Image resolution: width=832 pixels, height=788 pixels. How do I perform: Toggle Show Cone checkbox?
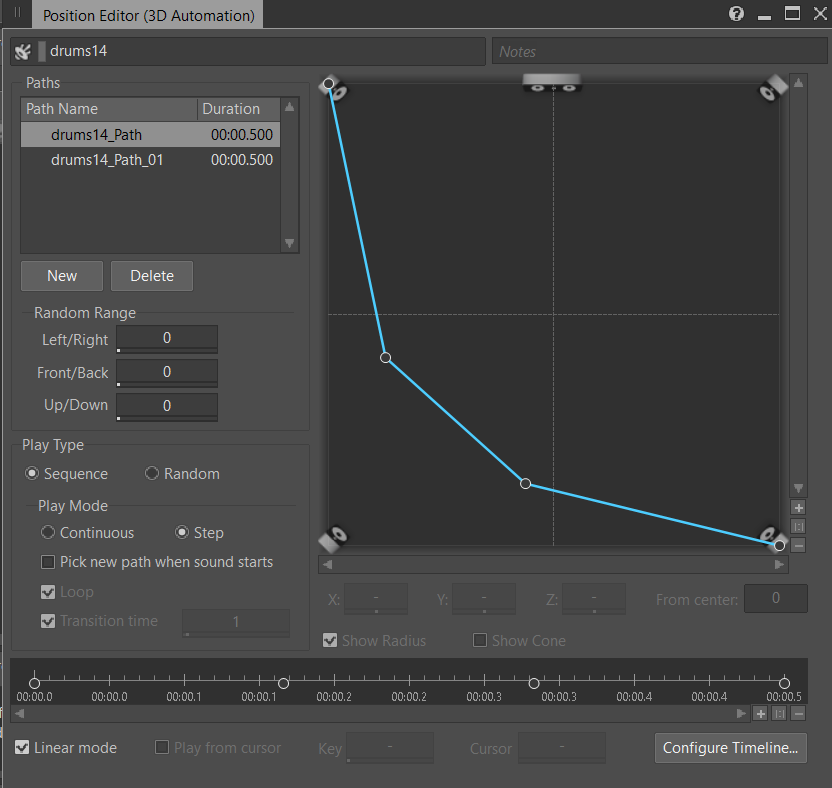click(480, 640)
